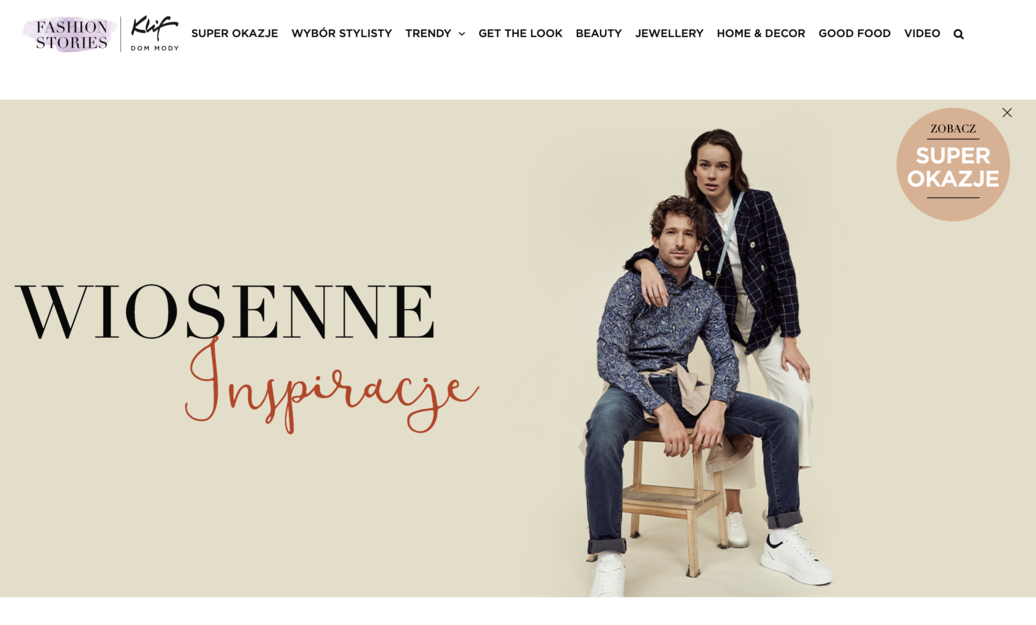This screenshot has height=625, width=1036.
Task: Click the Fashion Stories logo
Action: click(71, 34)
